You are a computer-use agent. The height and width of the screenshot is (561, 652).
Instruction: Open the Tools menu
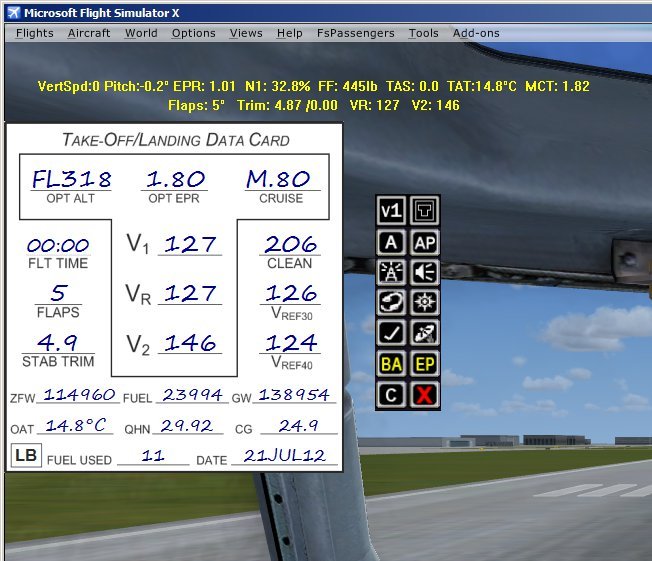tap(423, 33)
